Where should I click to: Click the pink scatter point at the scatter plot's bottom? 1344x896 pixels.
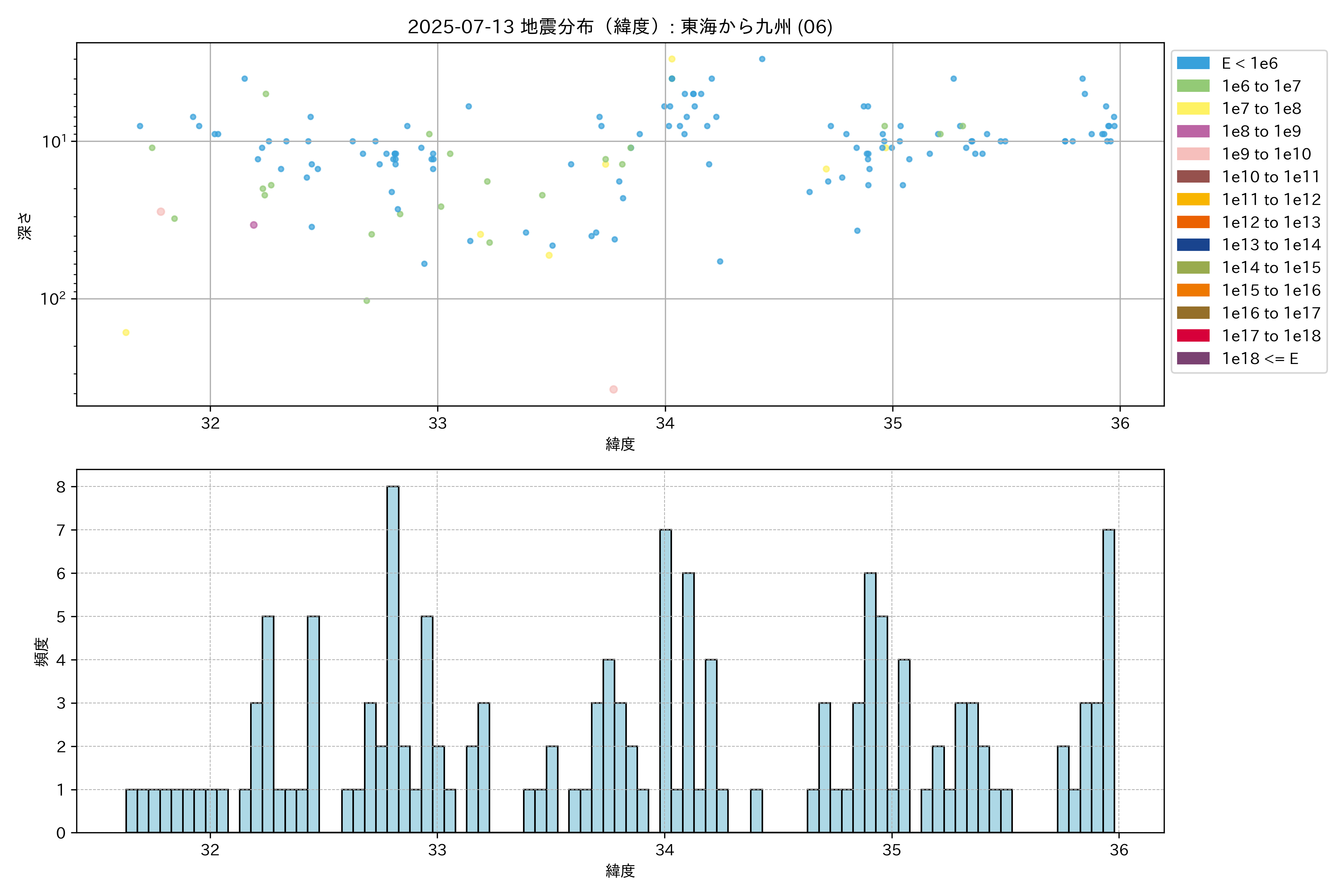(x=613, y=390)
